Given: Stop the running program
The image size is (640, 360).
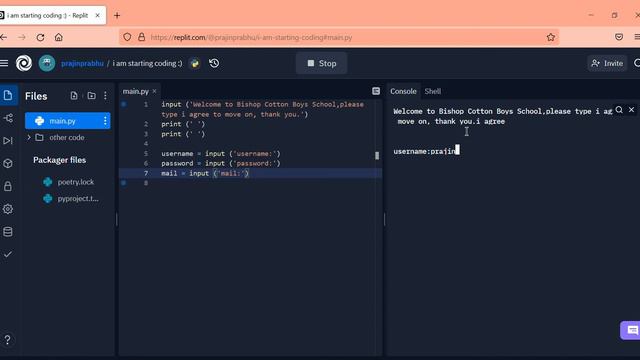Looking at the screenshot, I should 322,63.
